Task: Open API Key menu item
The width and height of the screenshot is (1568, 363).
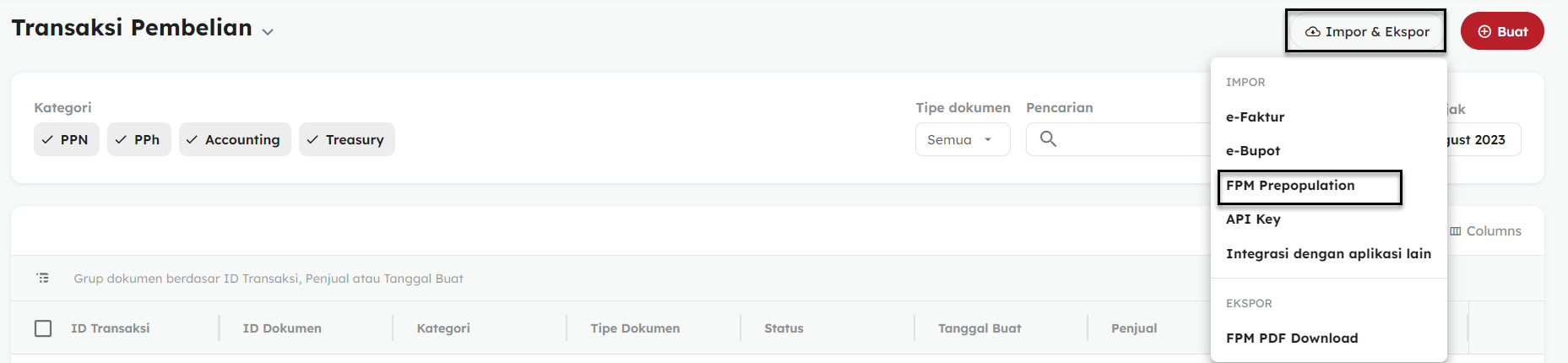Action: (1253, 219)
